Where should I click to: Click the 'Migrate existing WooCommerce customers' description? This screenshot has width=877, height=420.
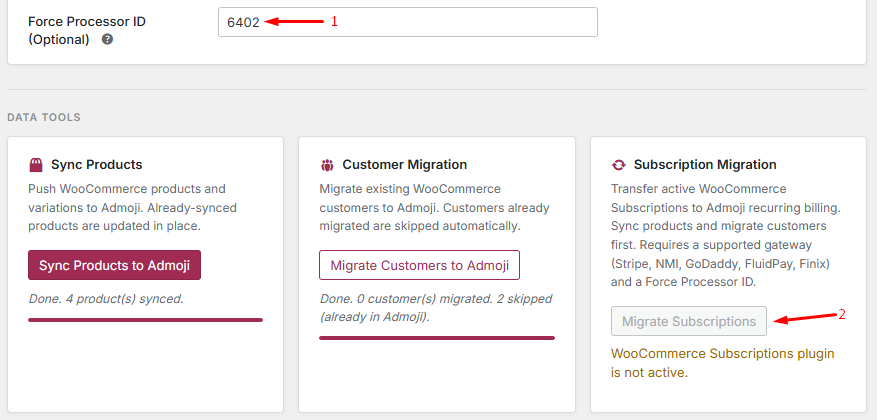tap(434, 207)
